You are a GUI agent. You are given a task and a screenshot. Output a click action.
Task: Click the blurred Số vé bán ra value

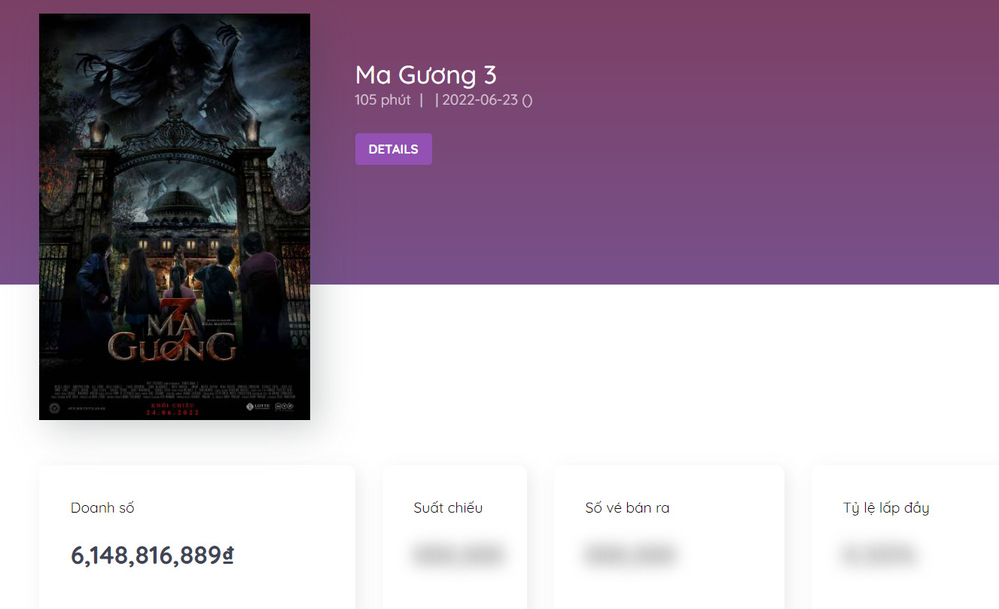click(630, 555)
